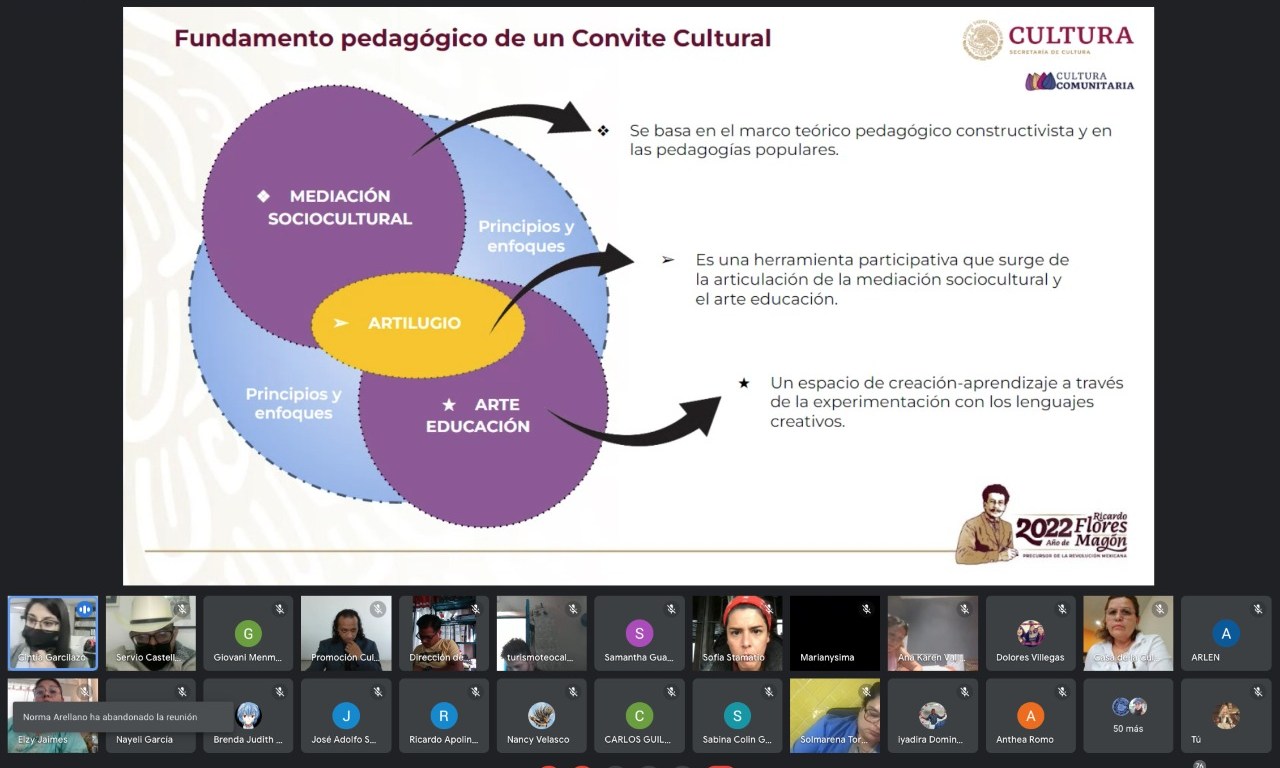
Task: Click the "Norma Arellano ha abandonado" notification
Action: click(110, 717)
